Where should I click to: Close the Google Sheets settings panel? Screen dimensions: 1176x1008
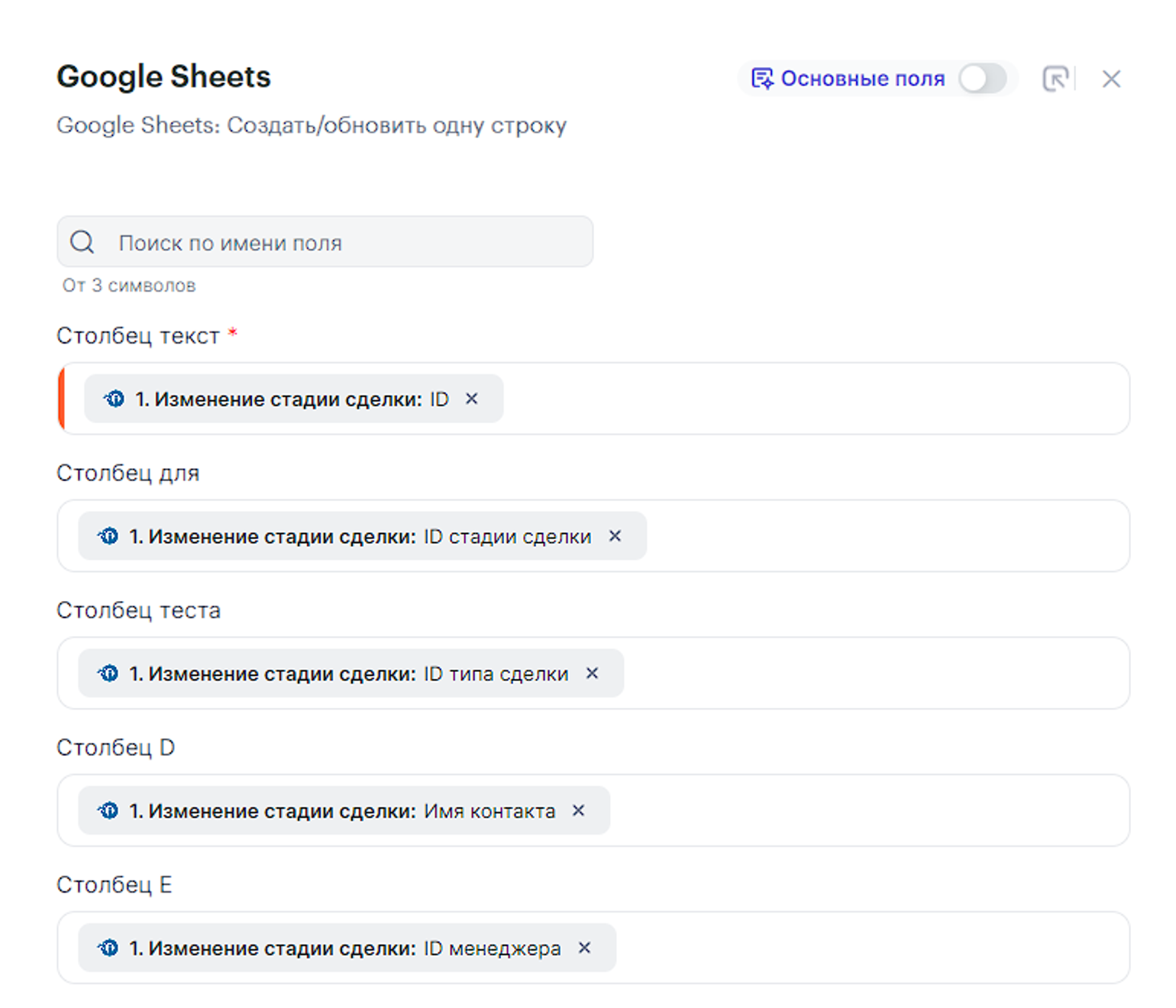pyautogui.click(x=1111, y=79)
